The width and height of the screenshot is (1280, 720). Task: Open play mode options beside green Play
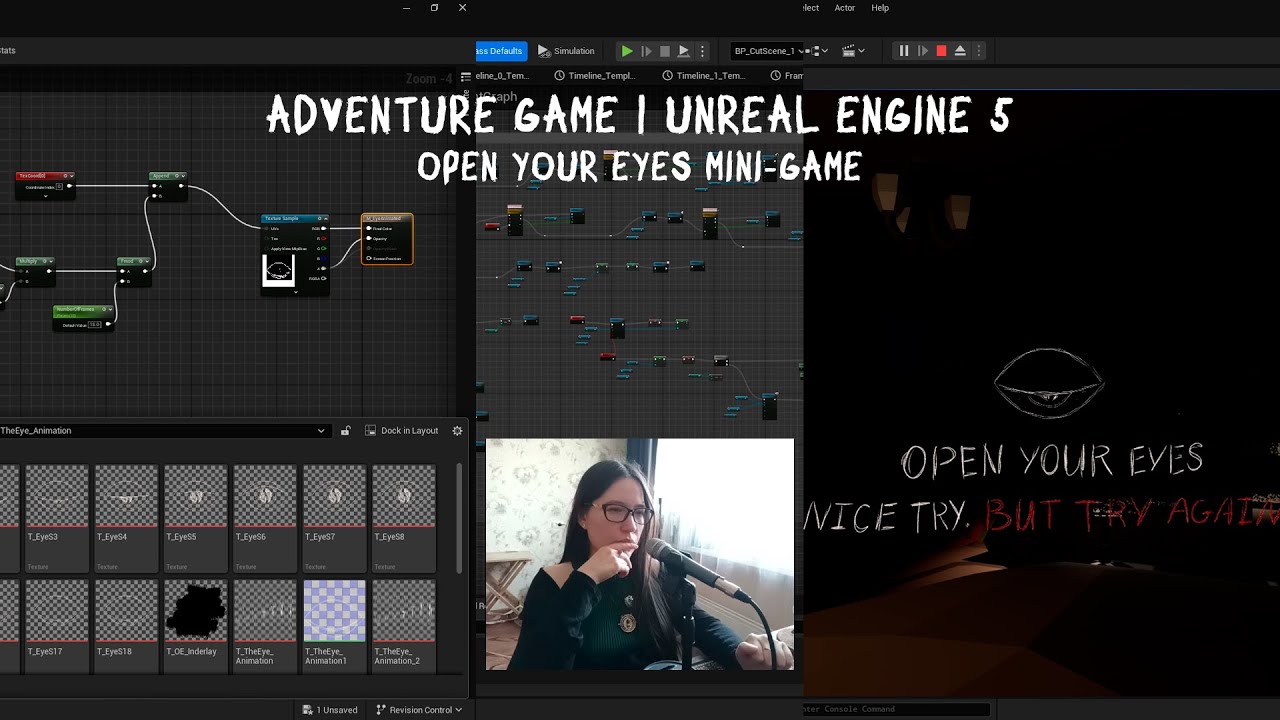702,51
